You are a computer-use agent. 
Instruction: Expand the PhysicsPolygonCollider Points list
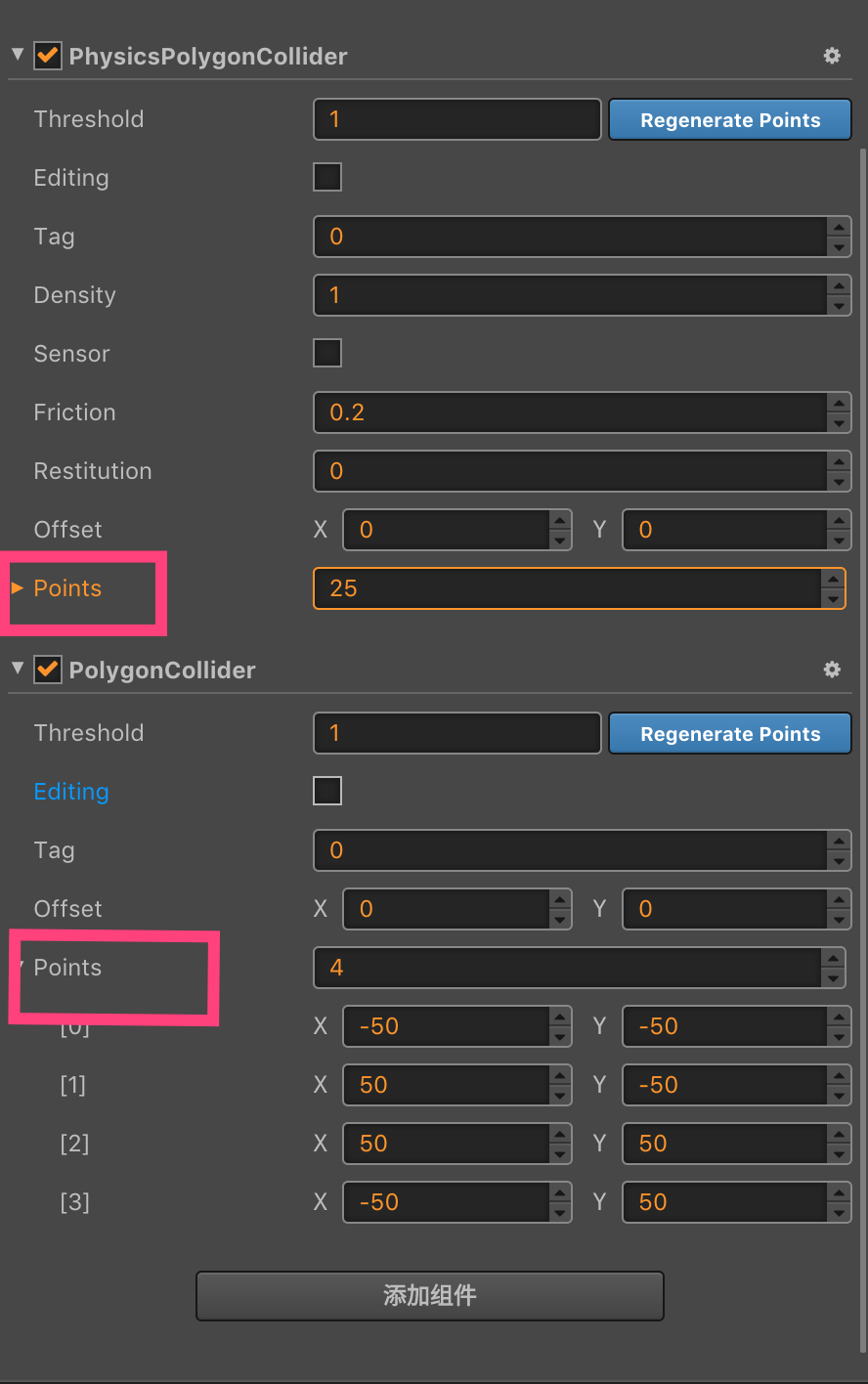click(x=18, y=588)
